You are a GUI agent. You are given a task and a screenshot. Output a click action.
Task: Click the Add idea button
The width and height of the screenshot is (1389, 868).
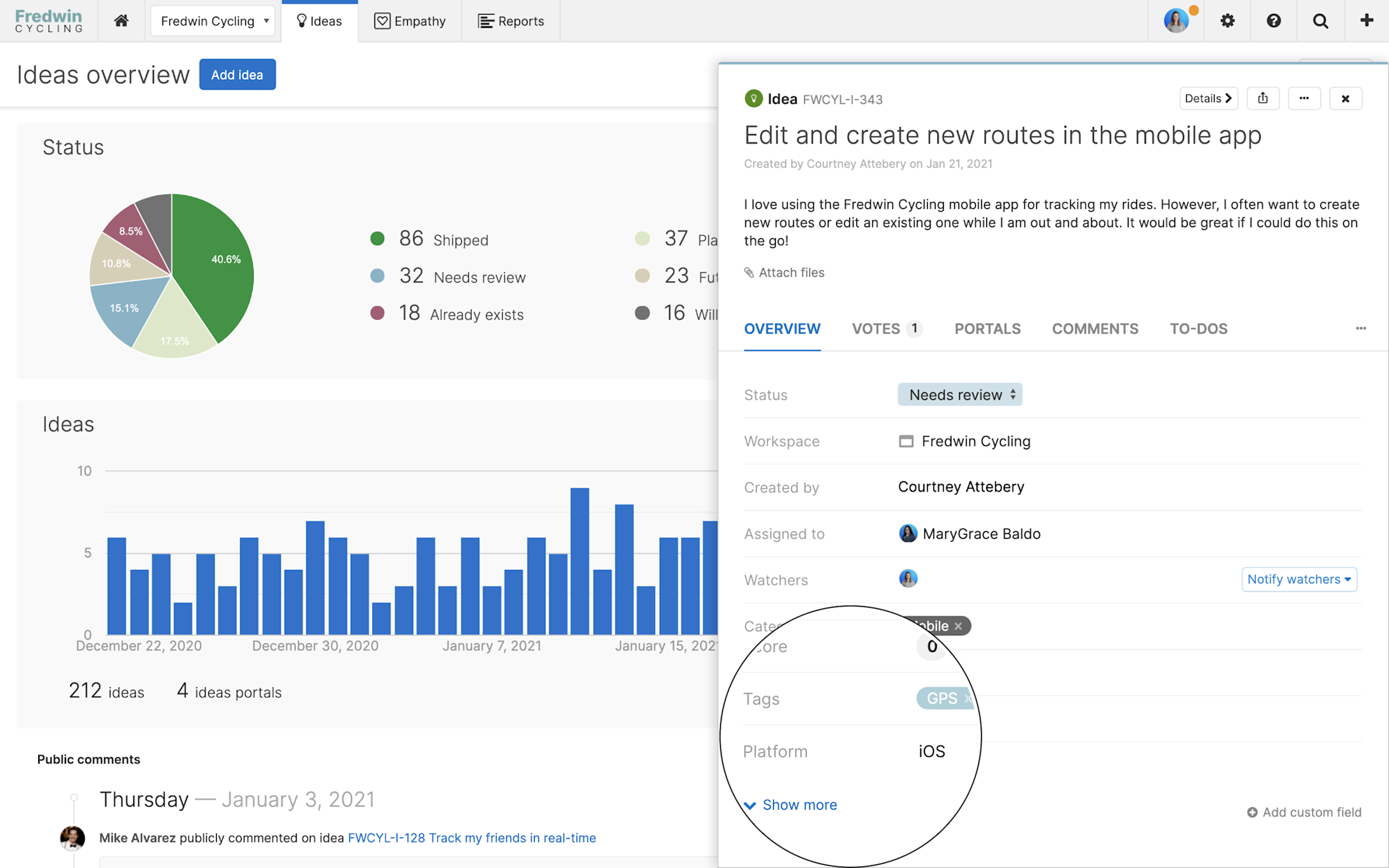pyautogui.click(x=237, y=74)
